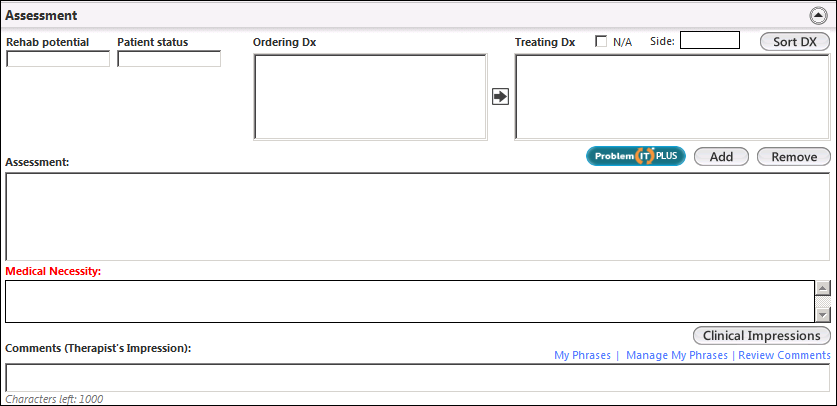837x406 pixels.
Task: Click the Medical Necessity scroll down arrow
Action: click(x=824, y=315)
